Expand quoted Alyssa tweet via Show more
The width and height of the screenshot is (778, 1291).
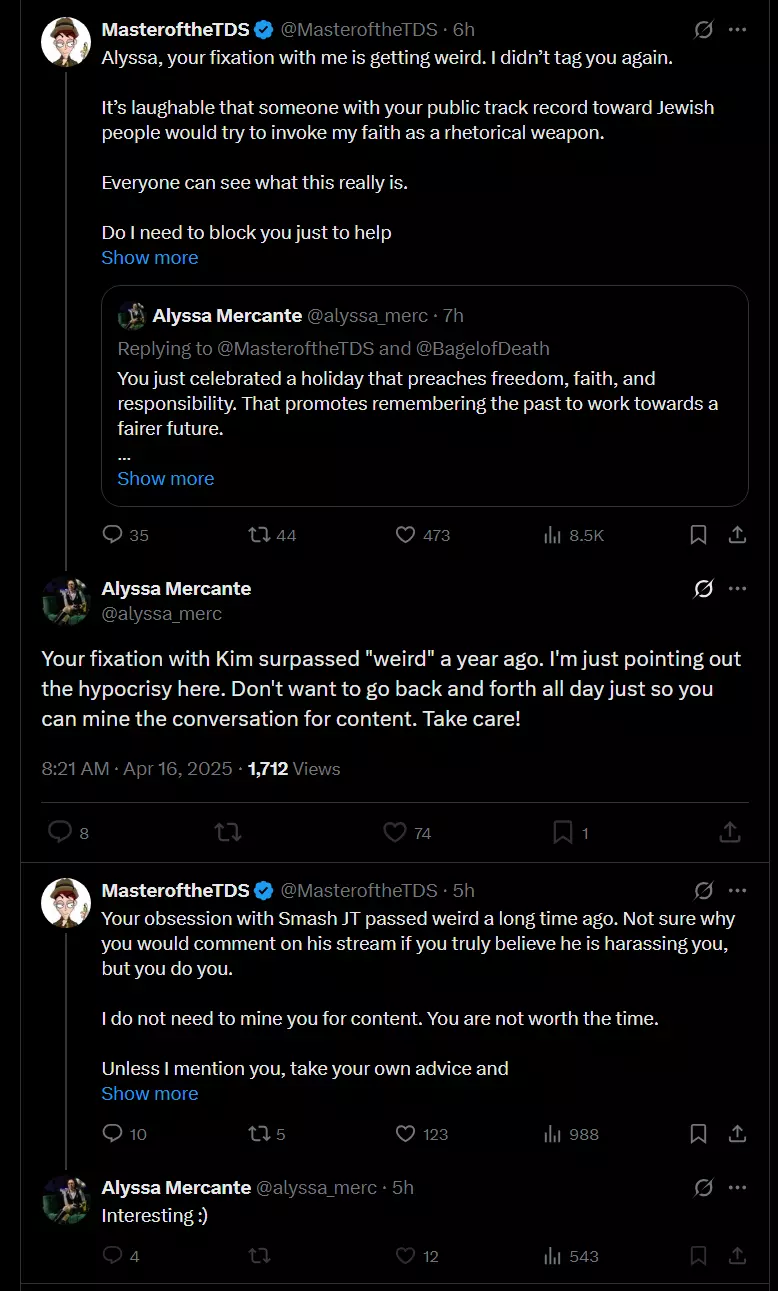166,478
